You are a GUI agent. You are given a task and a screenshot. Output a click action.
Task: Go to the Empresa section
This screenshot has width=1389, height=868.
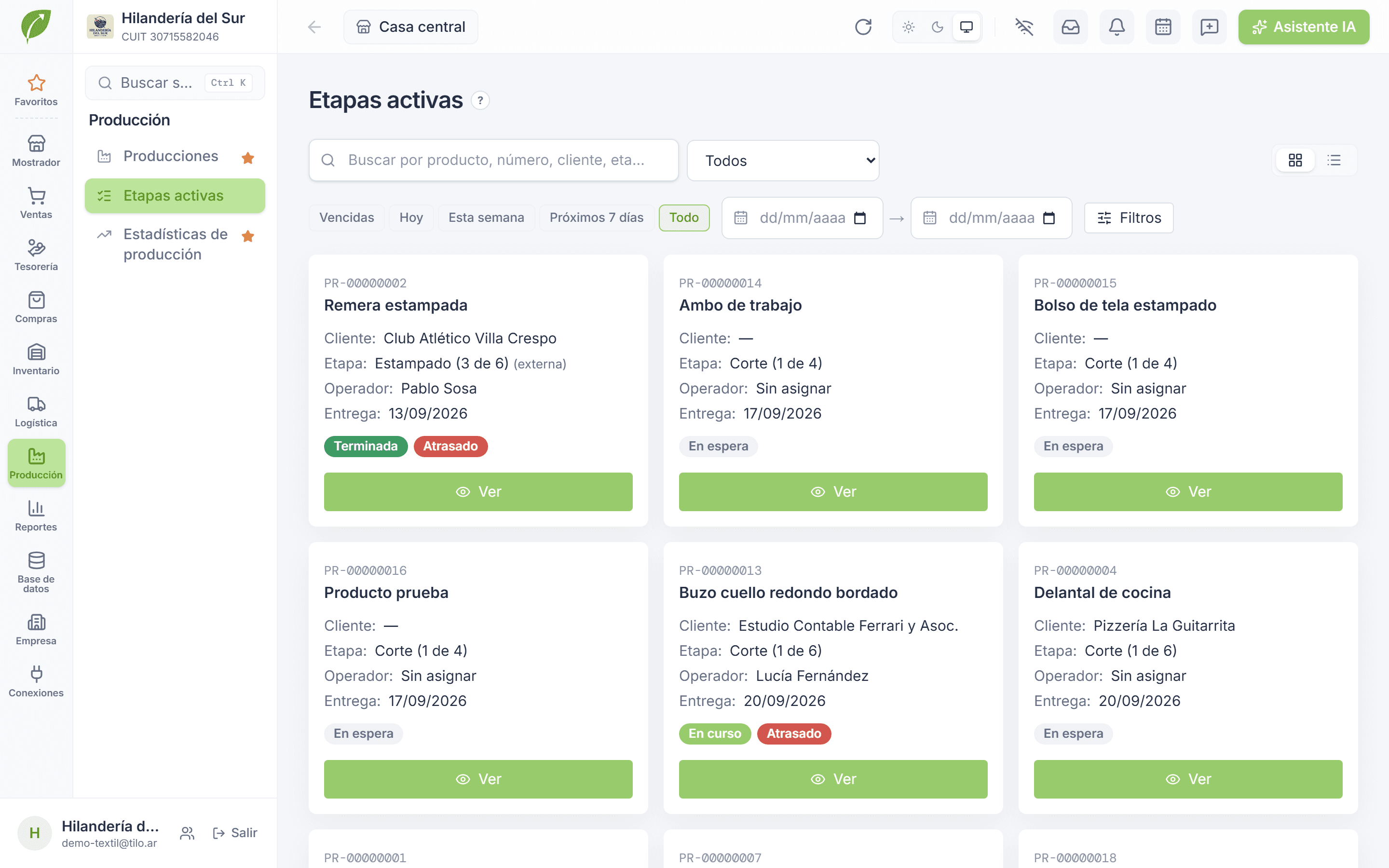pyautogui.click(x=36, y=630)
